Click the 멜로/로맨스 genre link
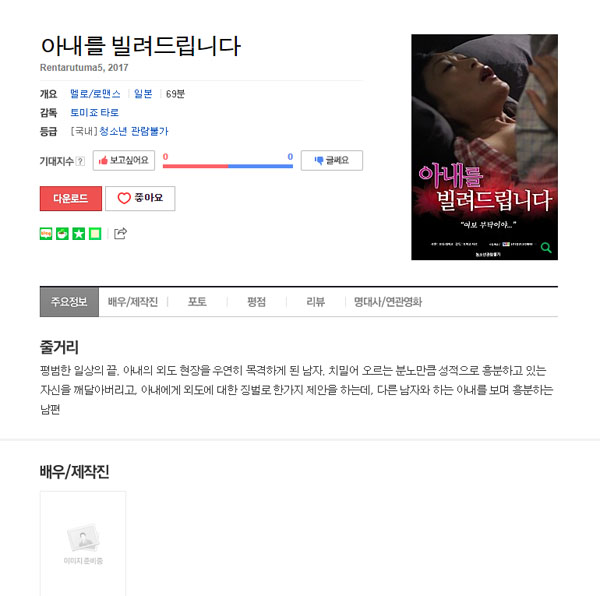The width and height of the screenshot is (600, 596). (95, 94)
